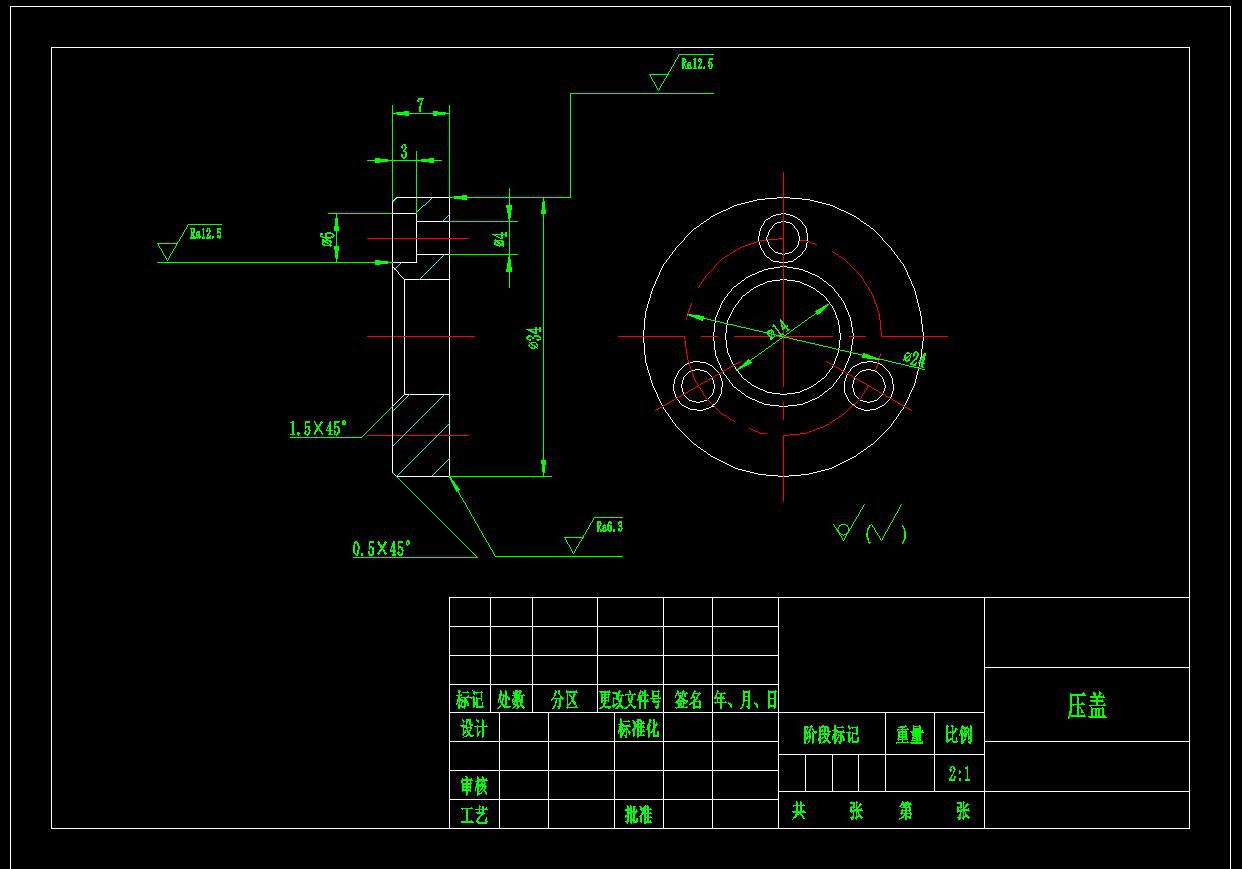Click the '3' depth dimension text

coord(404,151)
